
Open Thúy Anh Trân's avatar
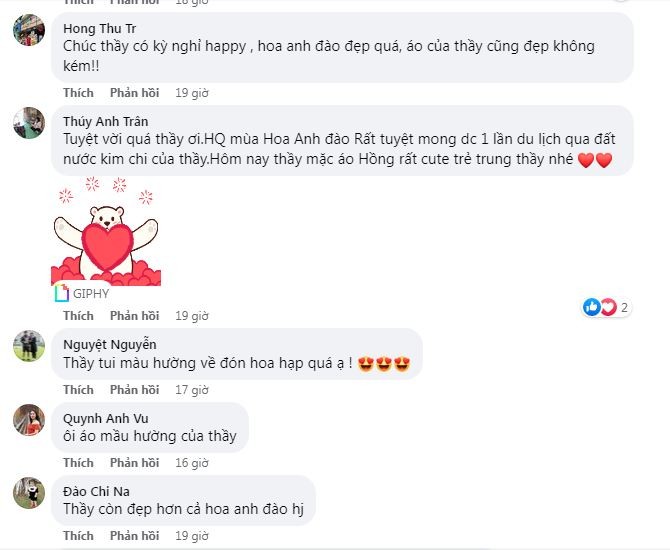click(29, 123)
